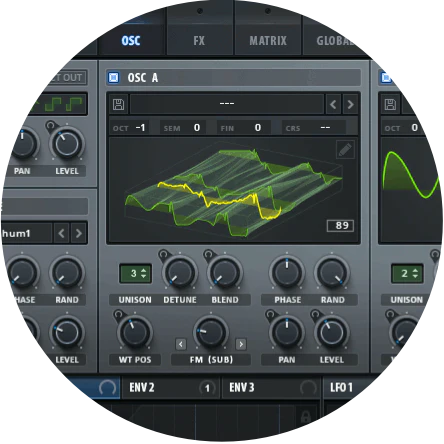
Task: Click OSC A RAND knob
Action: point(332,273)
